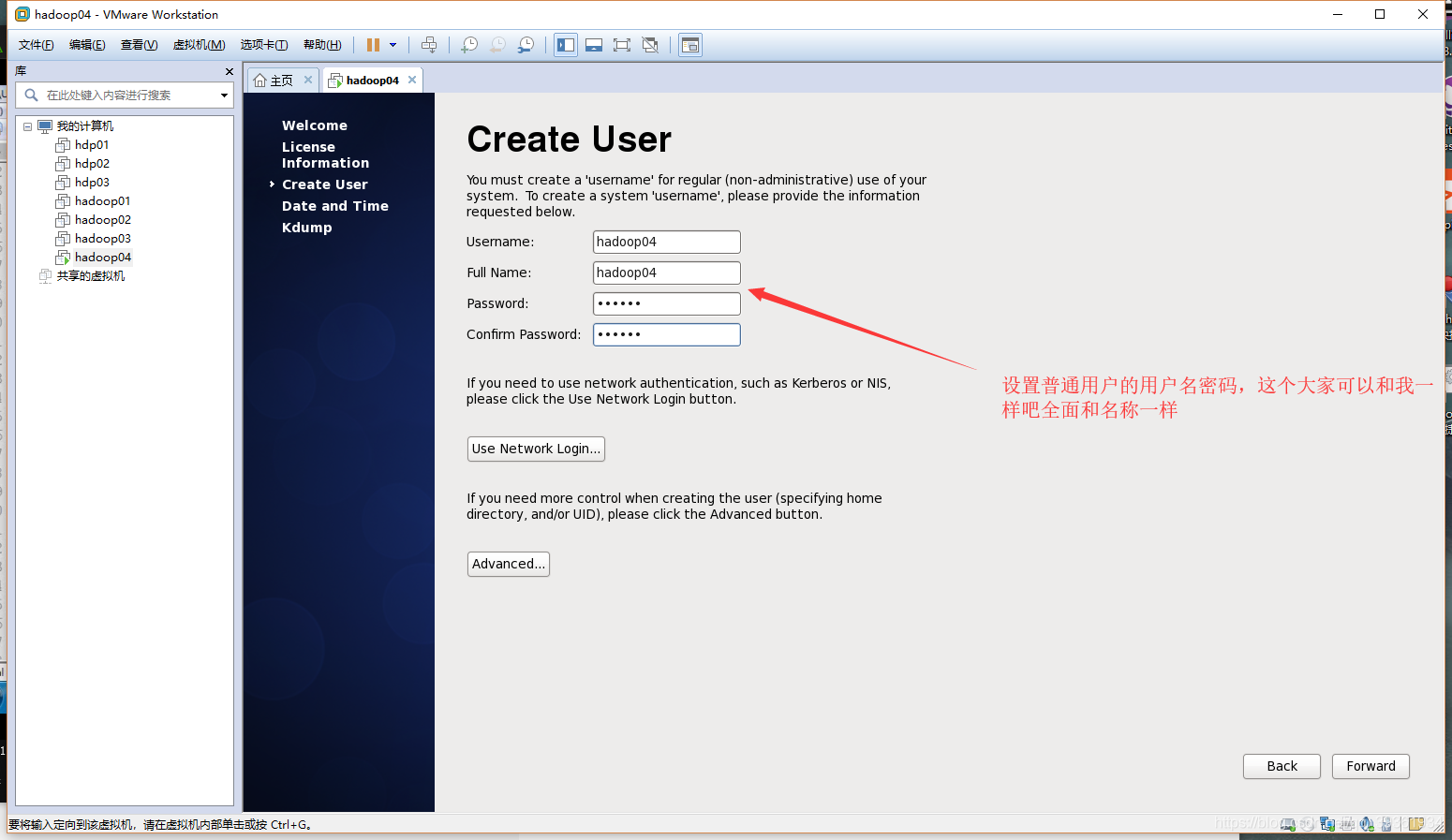The width and height of the screenshot is (1452, 840).
Task: Click the Create User step in the sidebar
Action: pos(325,184)
